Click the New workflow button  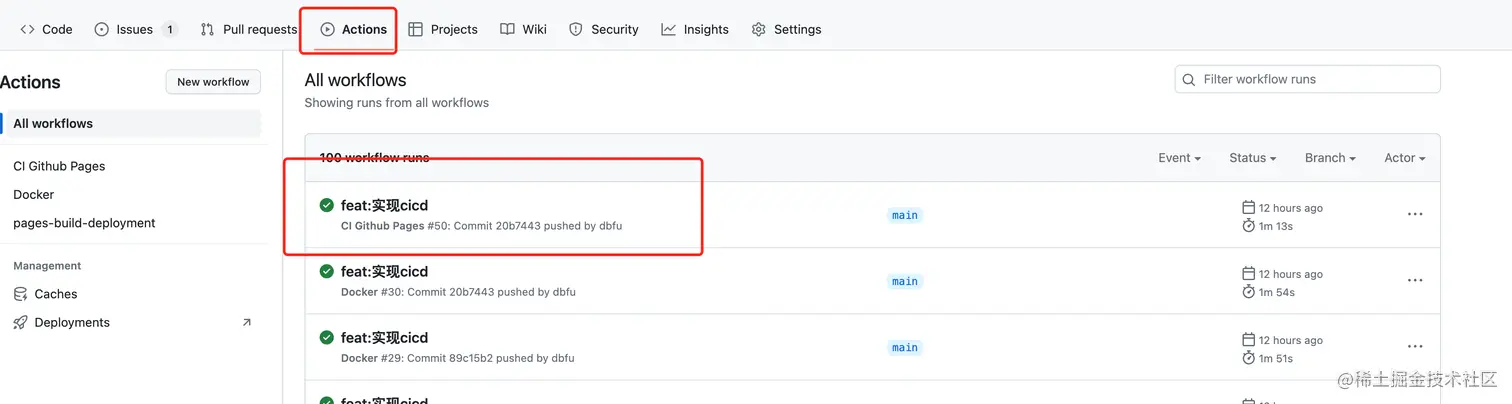click(x=213, y=82)
